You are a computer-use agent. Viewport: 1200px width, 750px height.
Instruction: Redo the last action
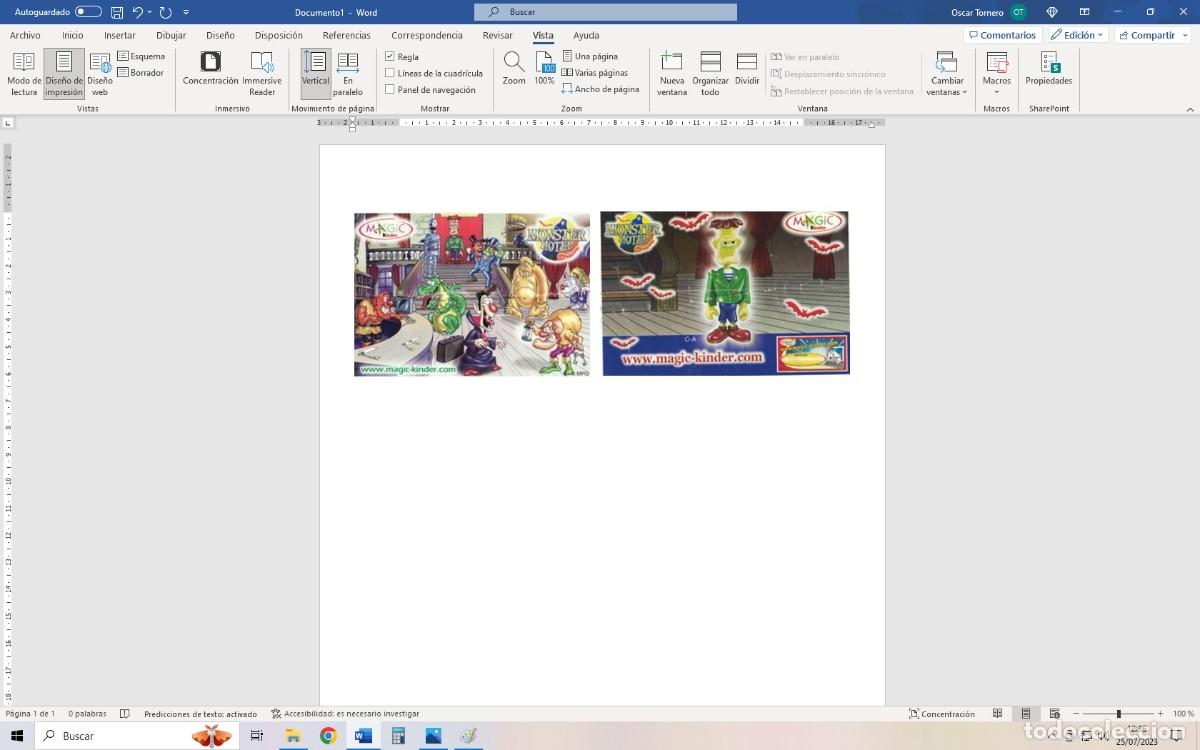[x=165, y=12]
